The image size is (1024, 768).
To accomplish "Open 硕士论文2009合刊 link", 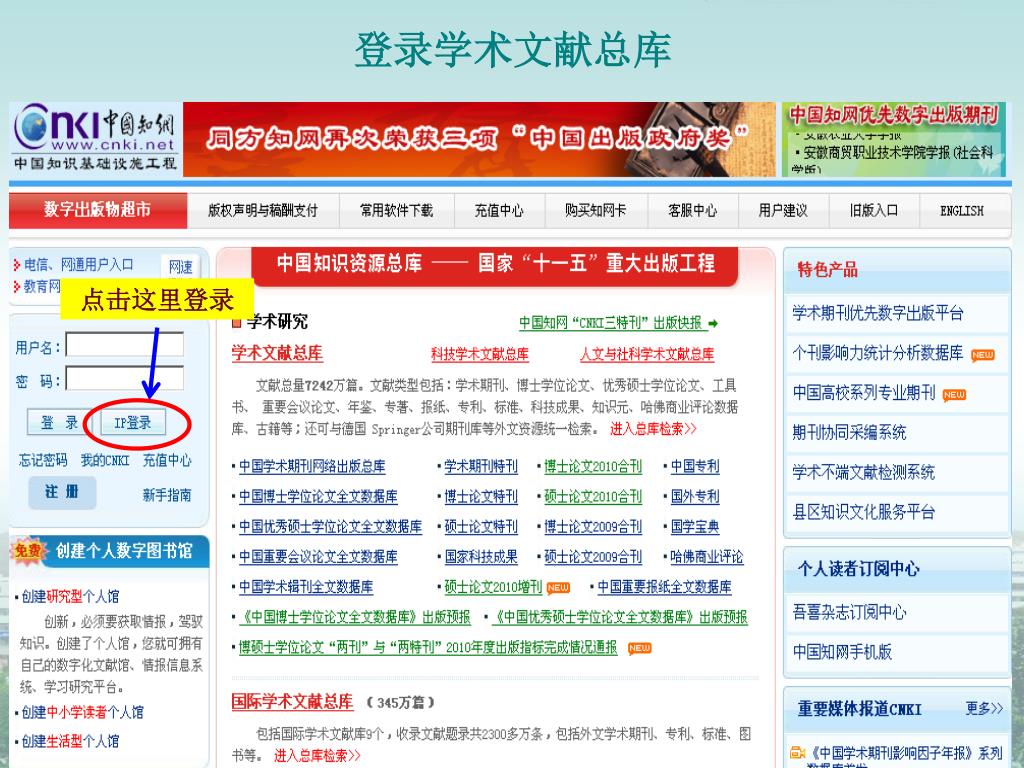I will (593, 556).
